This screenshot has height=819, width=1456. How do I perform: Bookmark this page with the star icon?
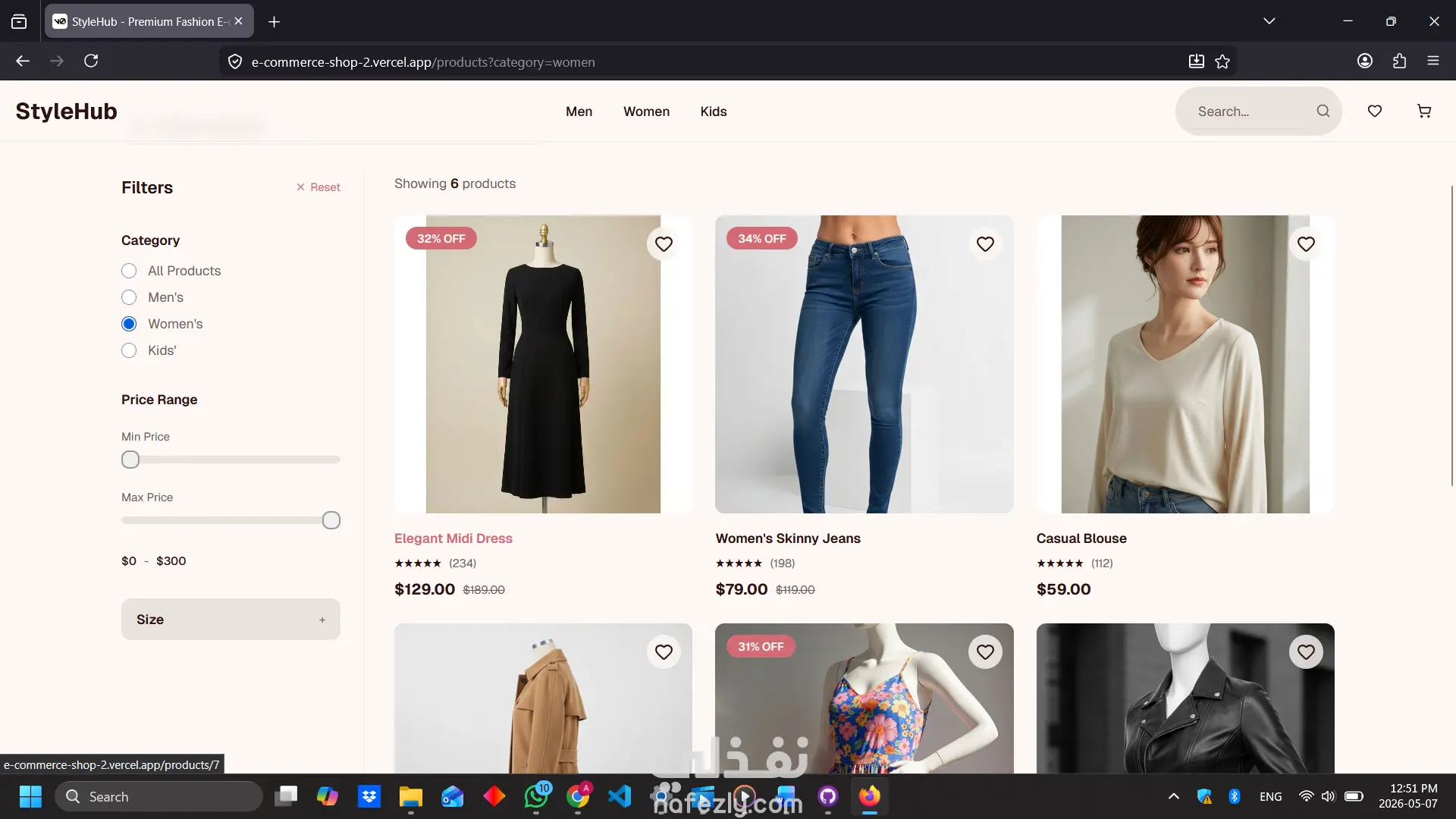tap(1222, 61)
